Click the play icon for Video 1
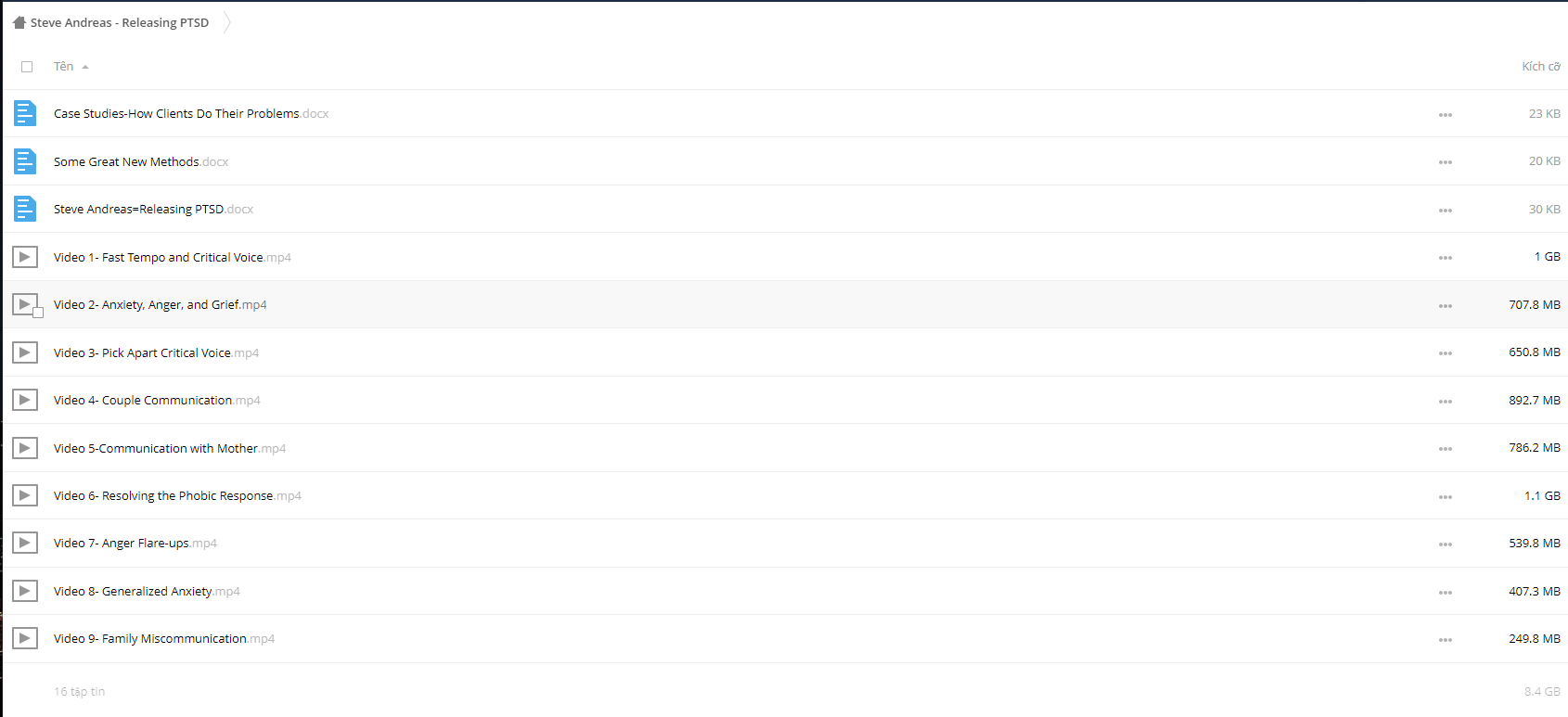The image size is (1568, 717). 25,257
